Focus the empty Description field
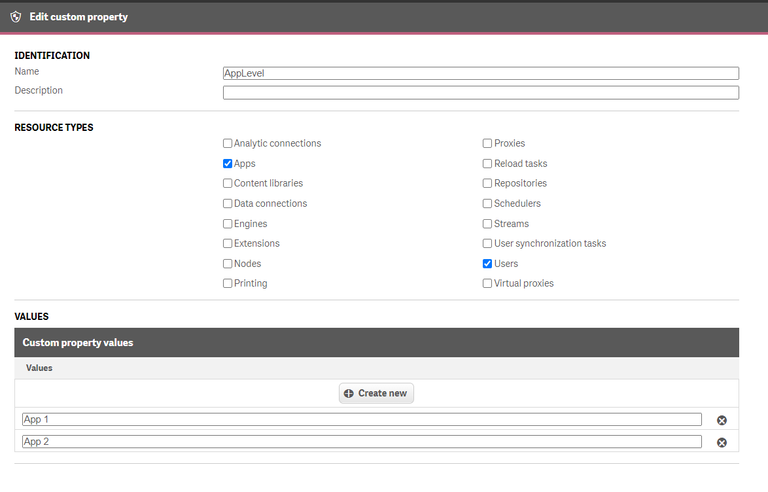This screenshot has width=768, height=492. (x=480, y=93)
